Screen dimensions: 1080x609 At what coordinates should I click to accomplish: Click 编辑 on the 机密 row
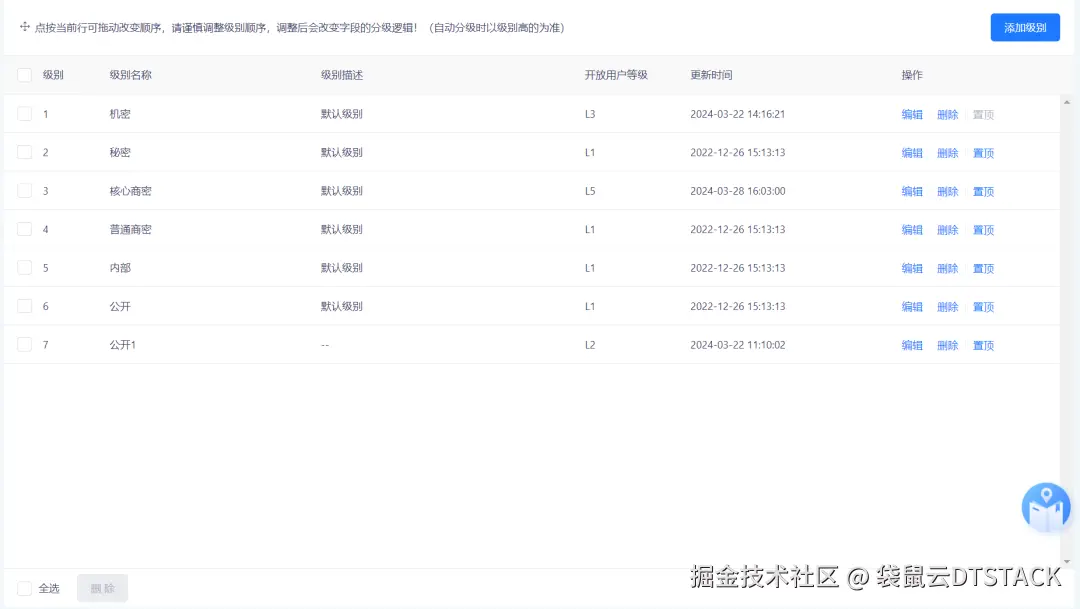(912, 114)
